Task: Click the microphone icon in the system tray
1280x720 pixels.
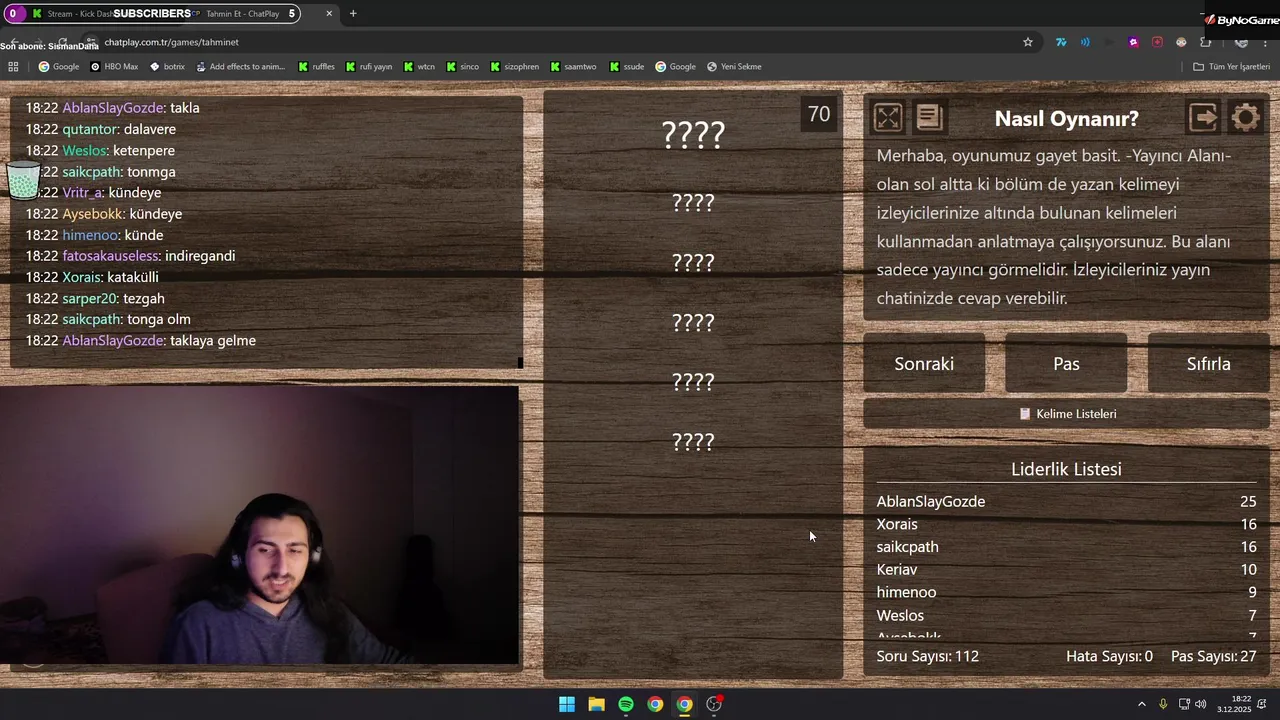Action: [1163, 704]
